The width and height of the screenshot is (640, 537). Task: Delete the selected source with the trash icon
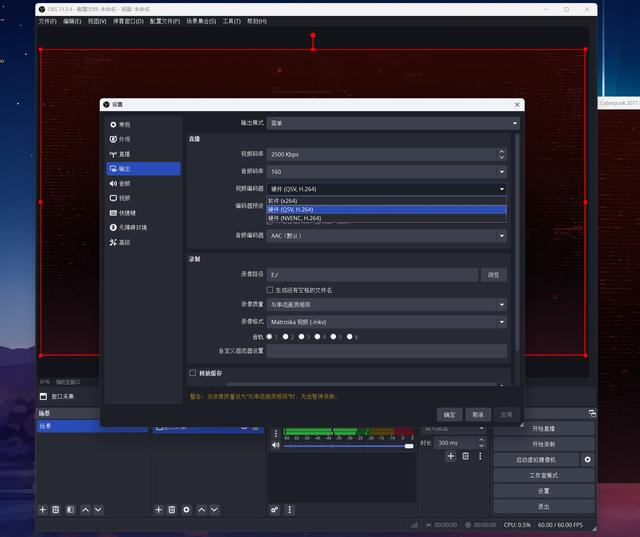pyautogui.click(x=172, y=510)
